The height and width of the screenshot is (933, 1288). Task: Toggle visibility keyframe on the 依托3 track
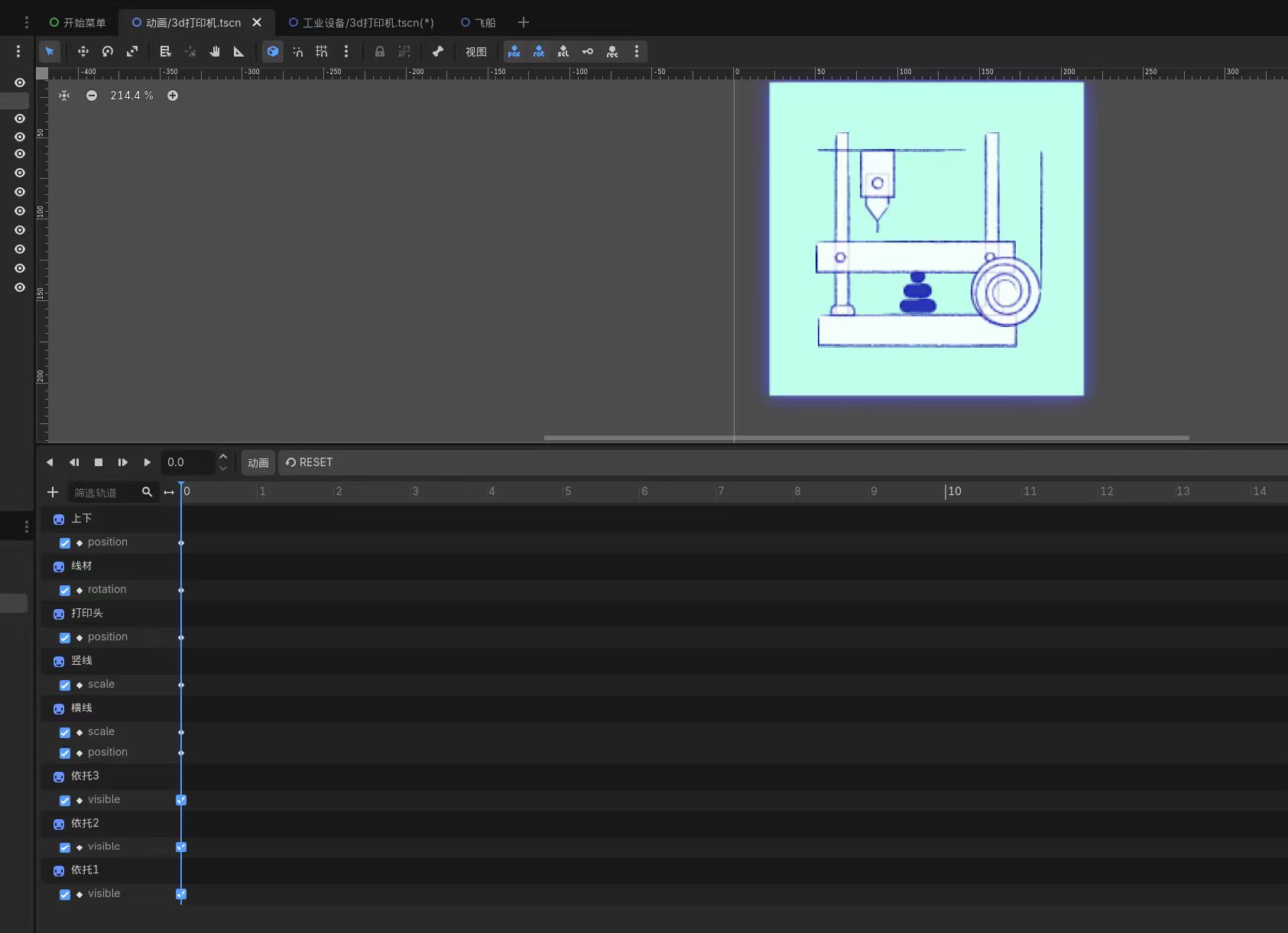point(181,800)
